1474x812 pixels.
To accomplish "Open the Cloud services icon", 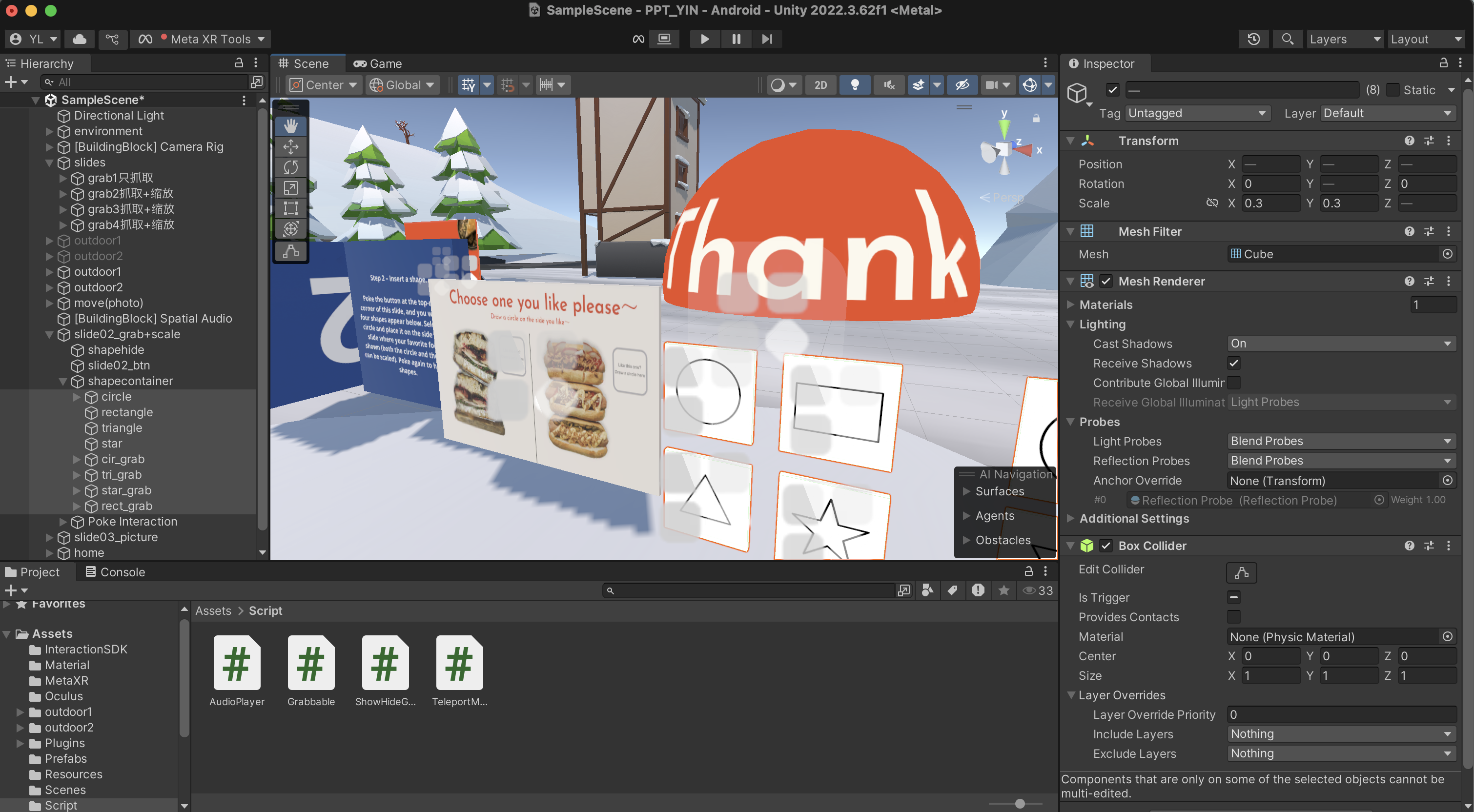I will (80, 39).
